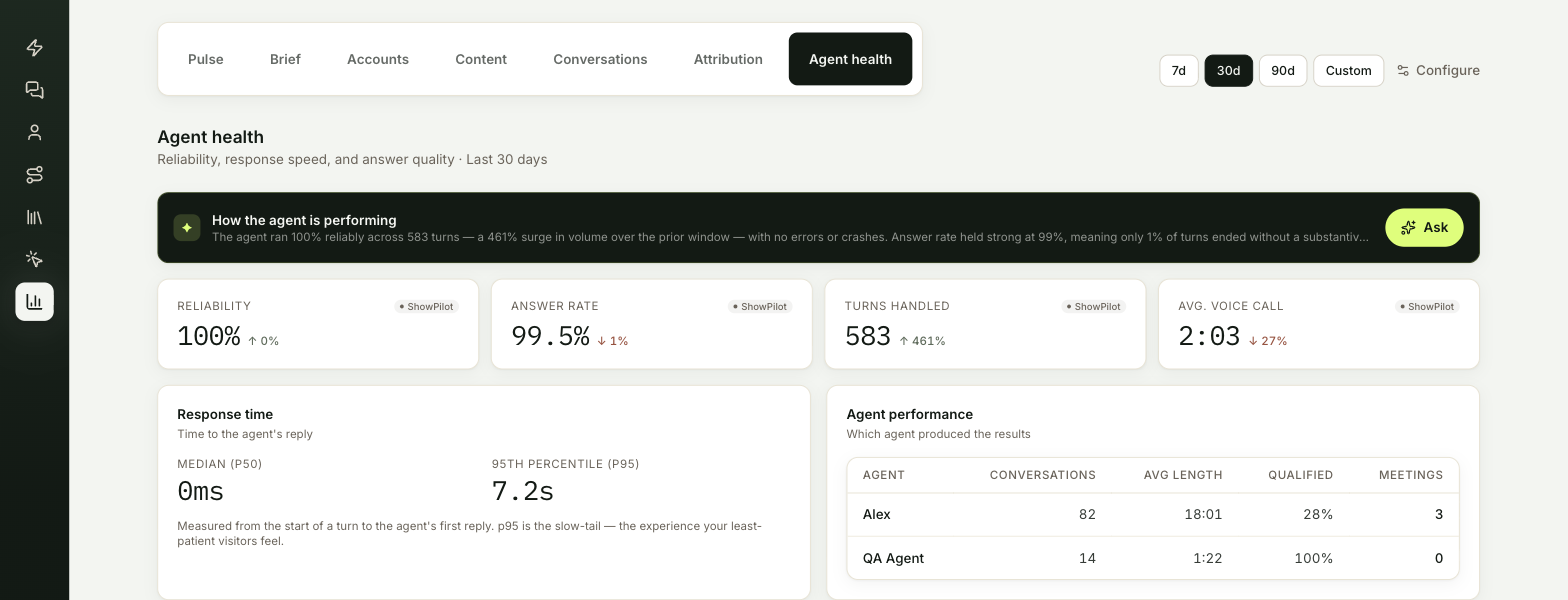Select the Alex agent row
The width and height of the screenshot is (1568, 600).
coord(1153,514)
